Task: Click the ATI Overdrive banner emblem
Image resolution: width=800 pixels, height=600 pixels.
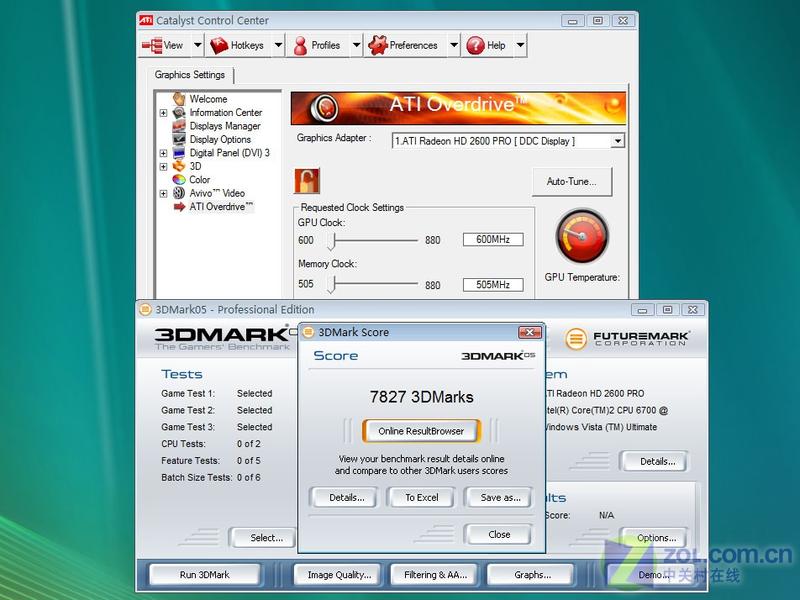Action: coord(324,108)
